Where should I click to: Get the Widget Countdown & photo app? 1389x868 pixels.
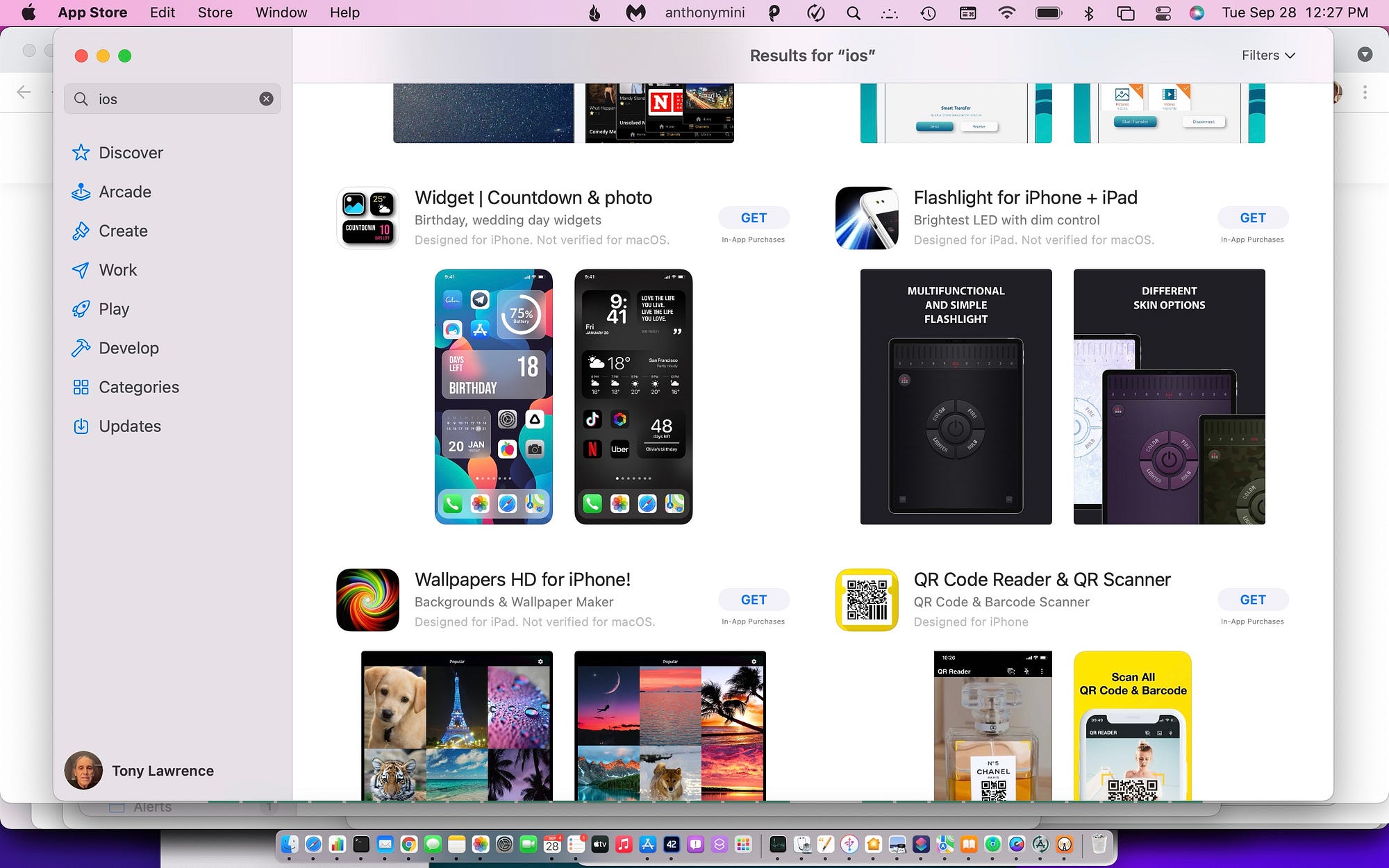[754, 218]
